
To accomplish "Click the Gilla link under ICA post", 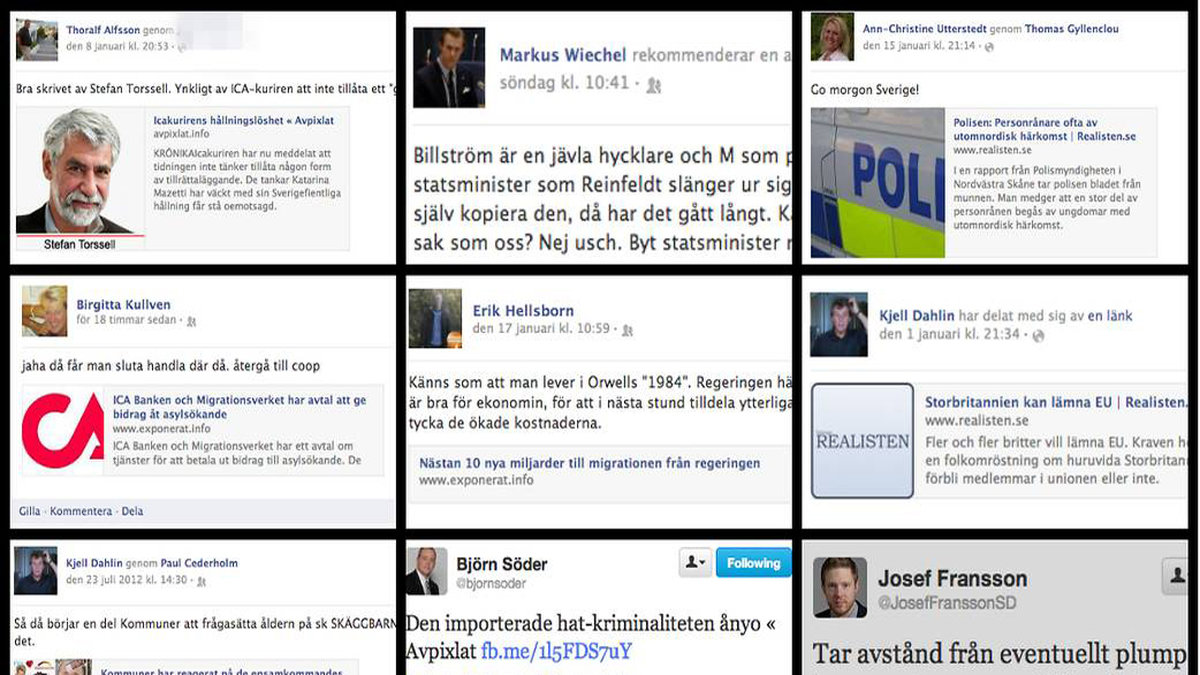I will [x=30, y=511].
